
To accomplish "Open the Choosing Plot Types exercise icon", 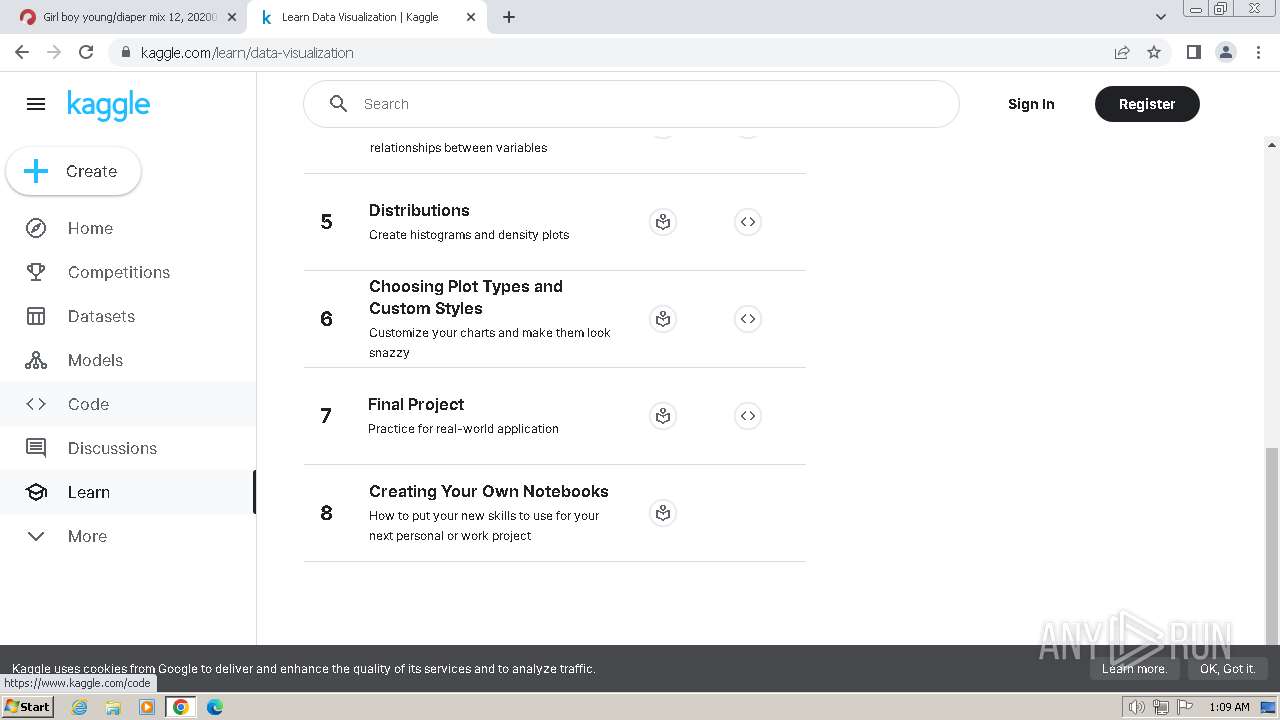I will (748, 319).
